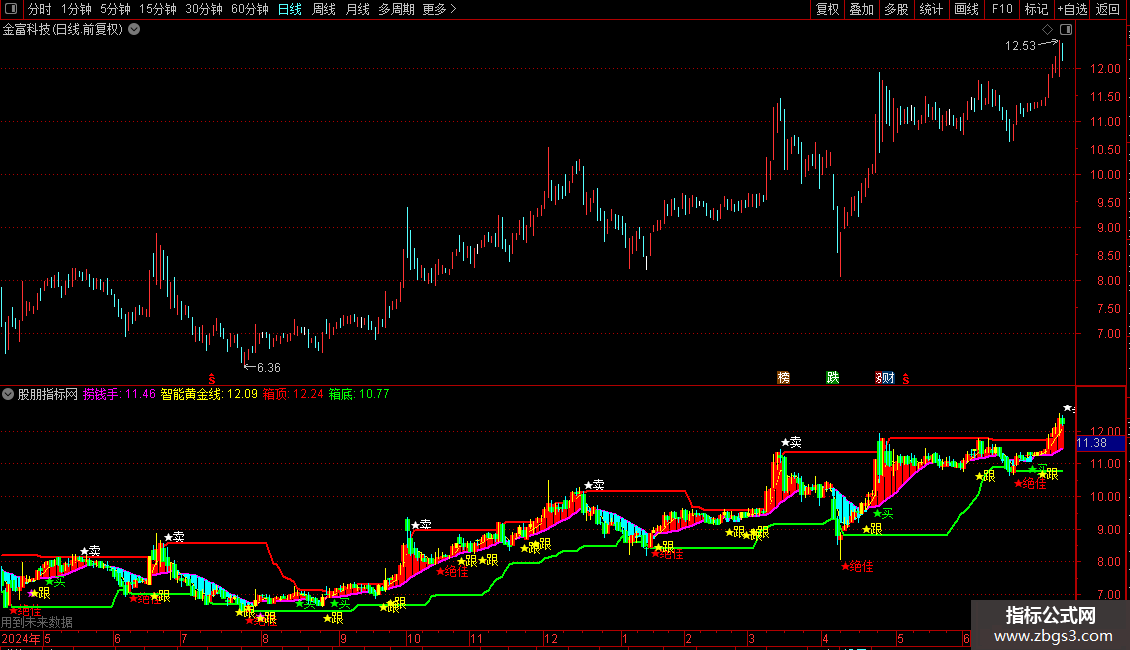Viewport: 1130px width, 650px height.
Task: Select the 60分钟 period tab
Action: (x=250, y=9)
